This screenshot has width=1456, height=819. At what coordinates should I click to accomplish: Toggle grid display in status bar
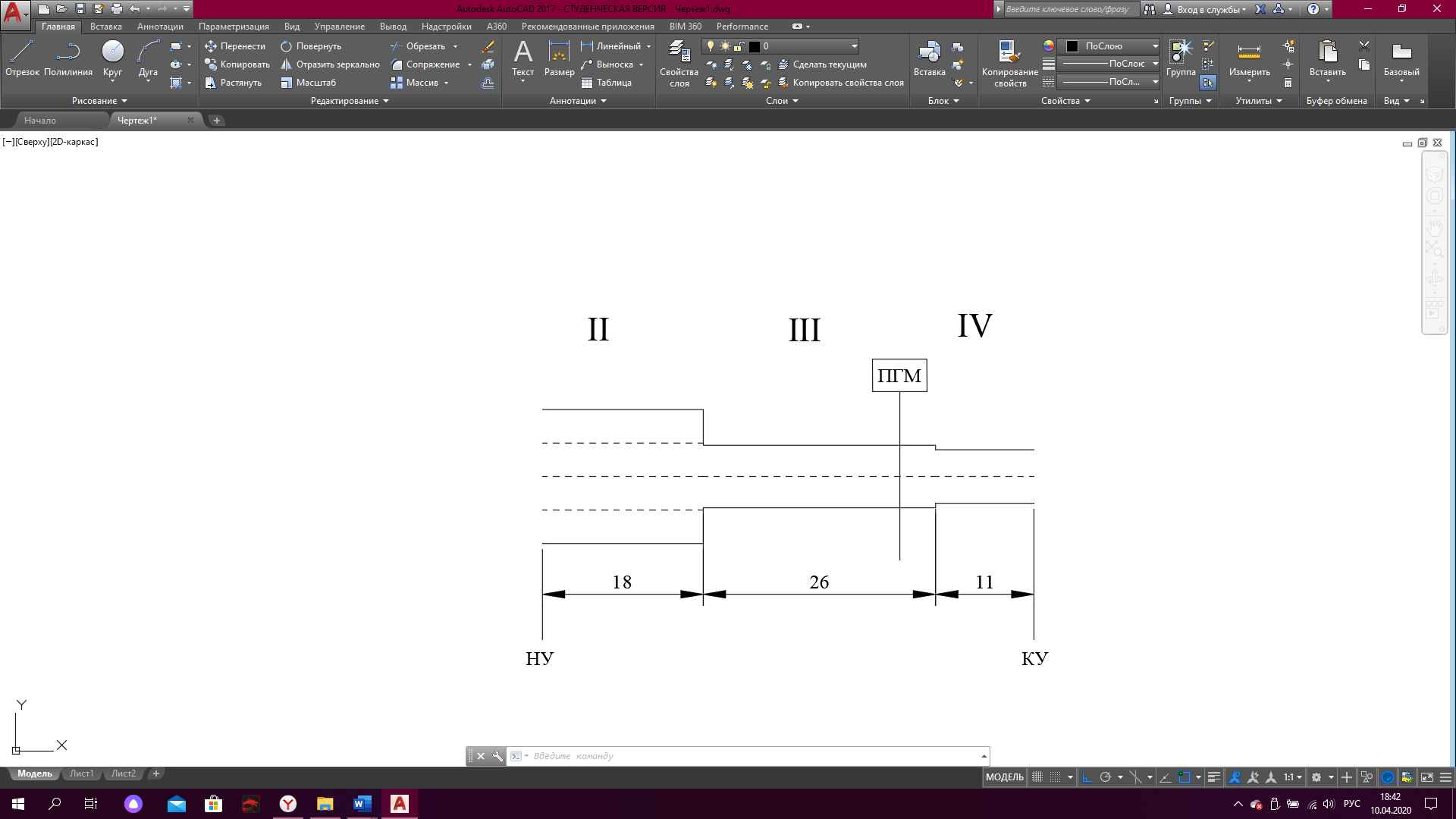[1037, 777]
